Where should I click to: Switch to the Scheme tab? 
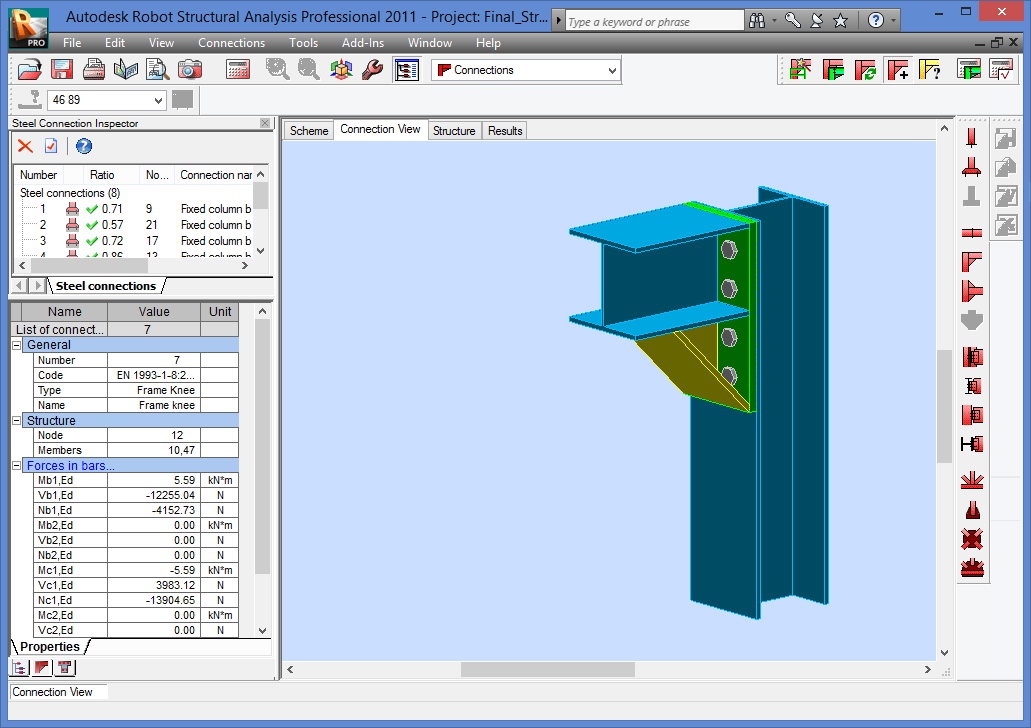(x=309, y=131)
